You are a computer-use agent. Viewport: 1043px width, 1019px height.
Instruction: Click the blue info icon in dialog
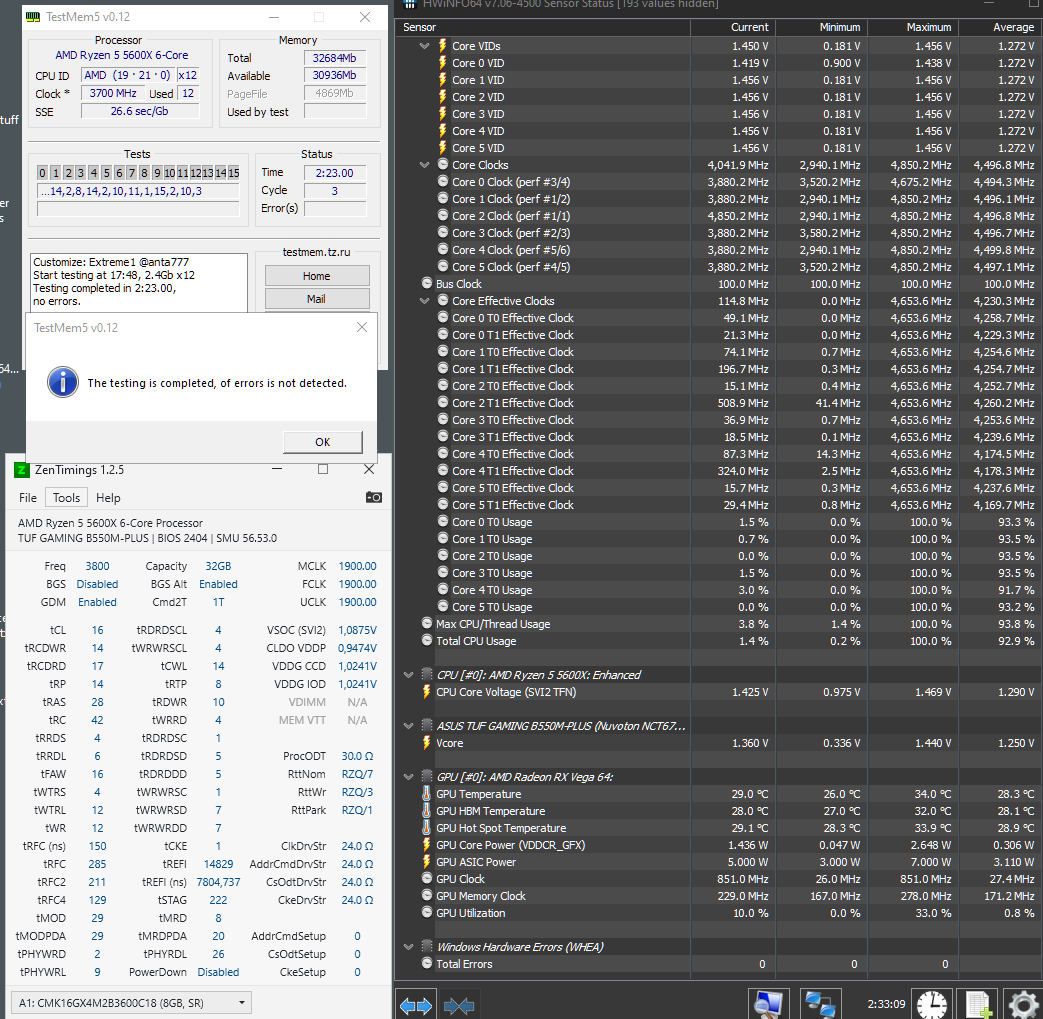point(63,382)
